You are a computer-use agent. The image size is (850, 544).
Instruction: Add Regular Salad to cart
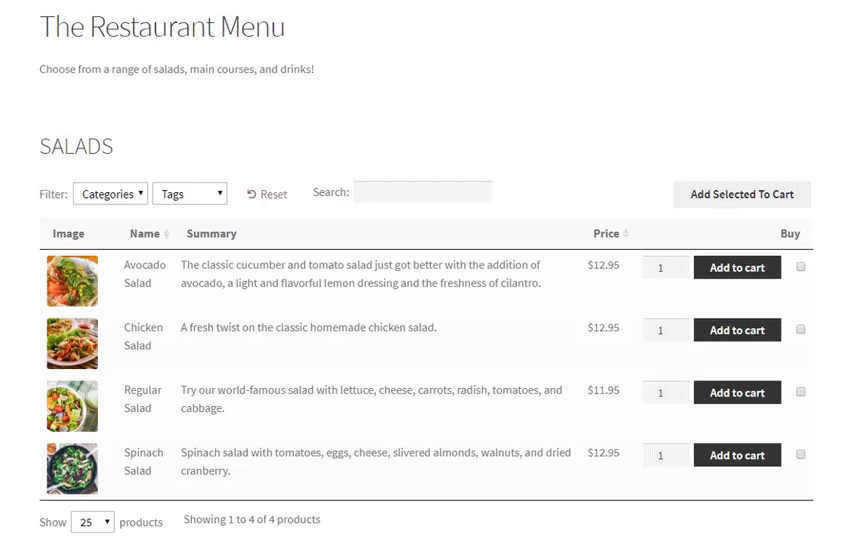(x=737, y=393)
